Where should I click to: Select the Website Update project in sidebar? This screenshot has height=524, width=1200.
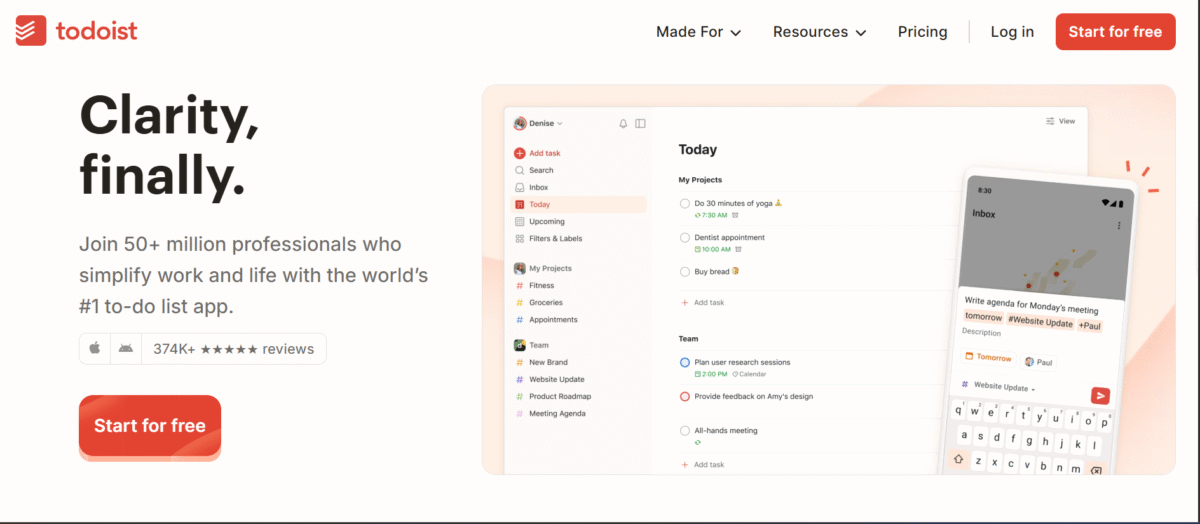pos(556,379)
